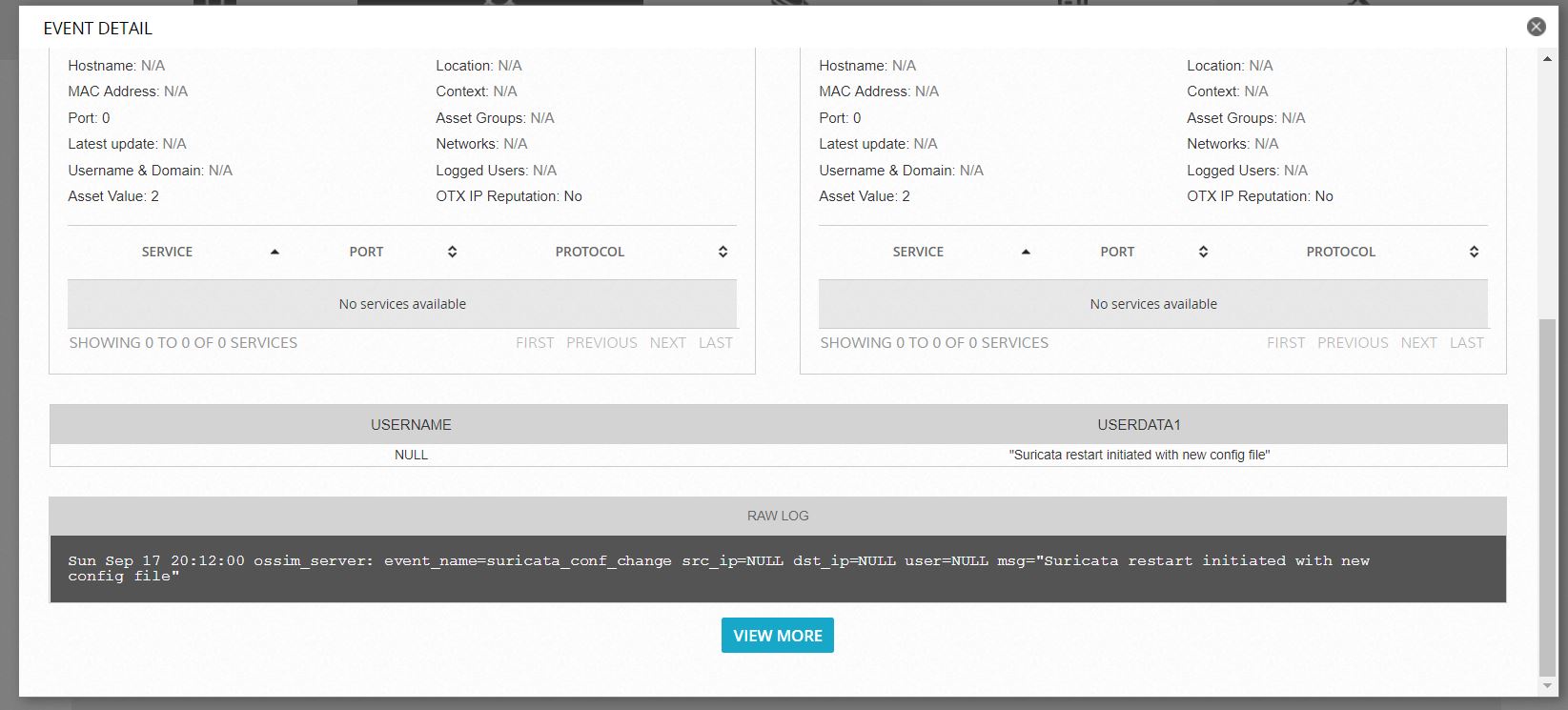Click left panel 'OTX IP Reputation: No'

509,196
